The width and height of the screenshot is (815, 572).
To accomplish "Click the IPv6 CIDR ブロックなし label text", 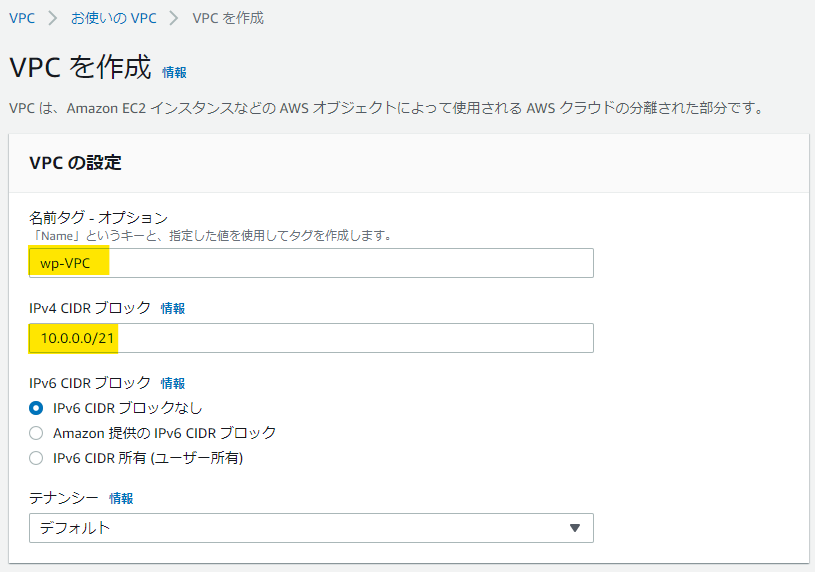I will coord(127,408).
